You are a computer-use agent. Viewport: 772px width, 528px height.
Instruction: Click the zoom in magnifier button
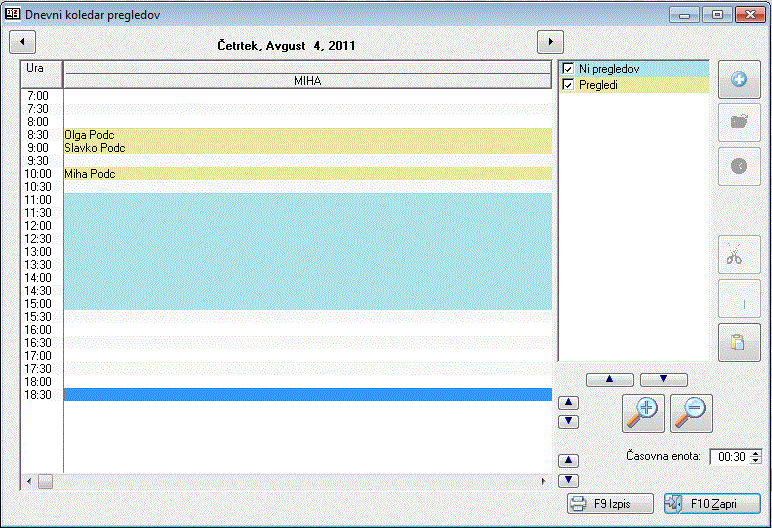click(x=644, y=411)
